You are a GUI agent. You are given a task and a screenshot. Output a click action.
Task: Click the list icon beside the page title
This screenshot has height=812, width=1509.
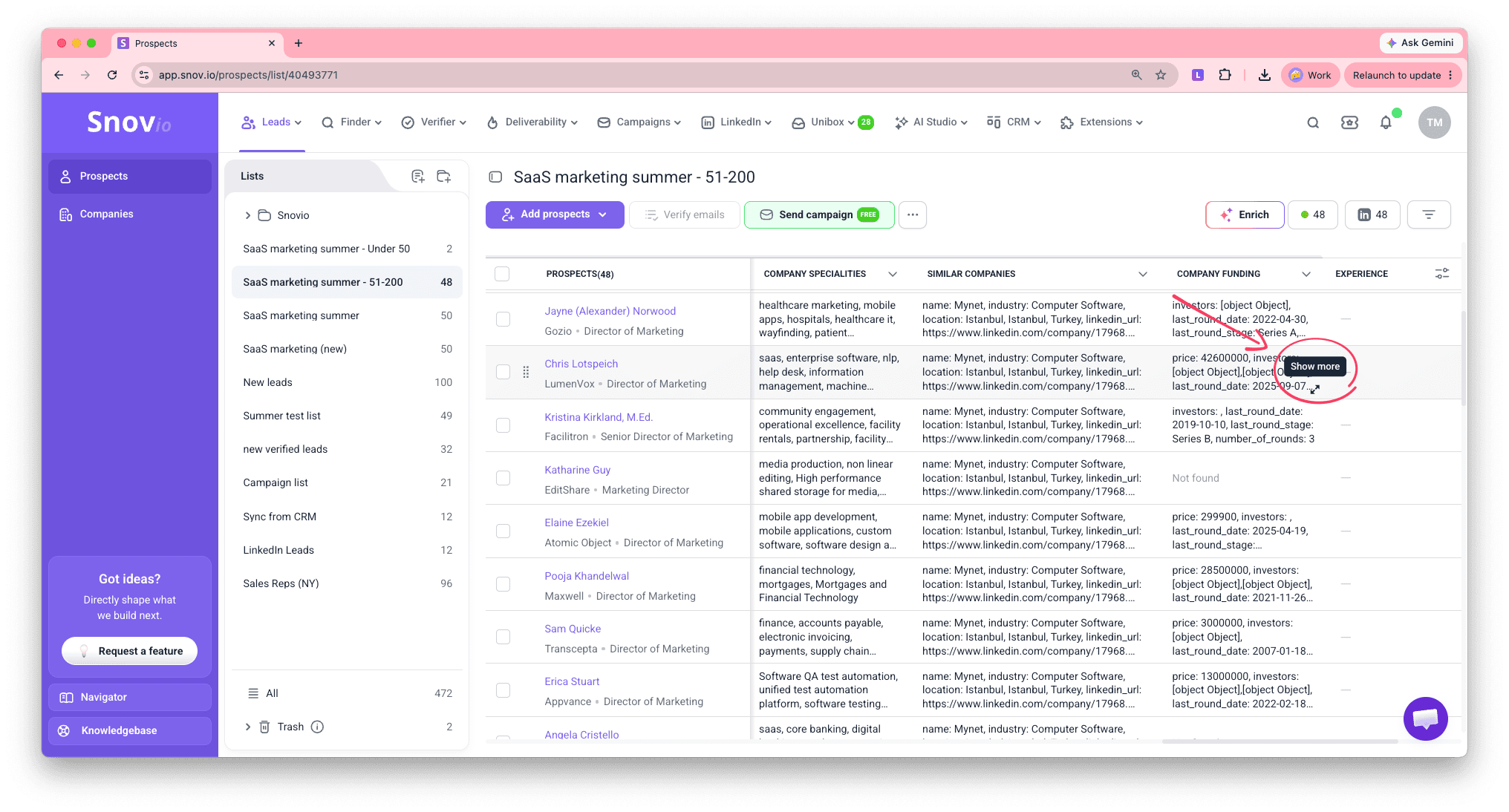click(x=495, y=177)
